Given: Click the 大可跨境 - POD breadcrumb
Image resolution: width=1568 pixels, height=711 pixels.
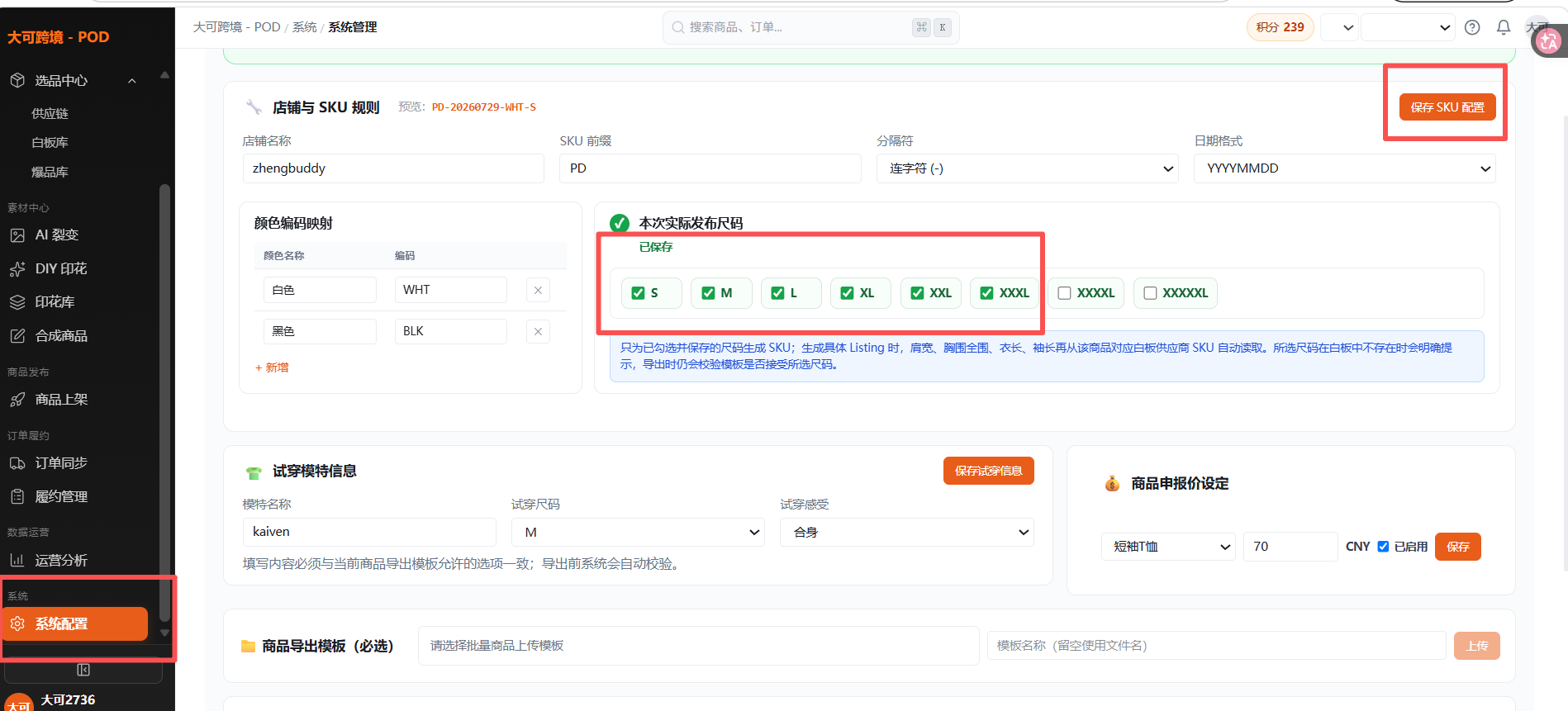Looking at the screenshot, I should coord(236,27).
